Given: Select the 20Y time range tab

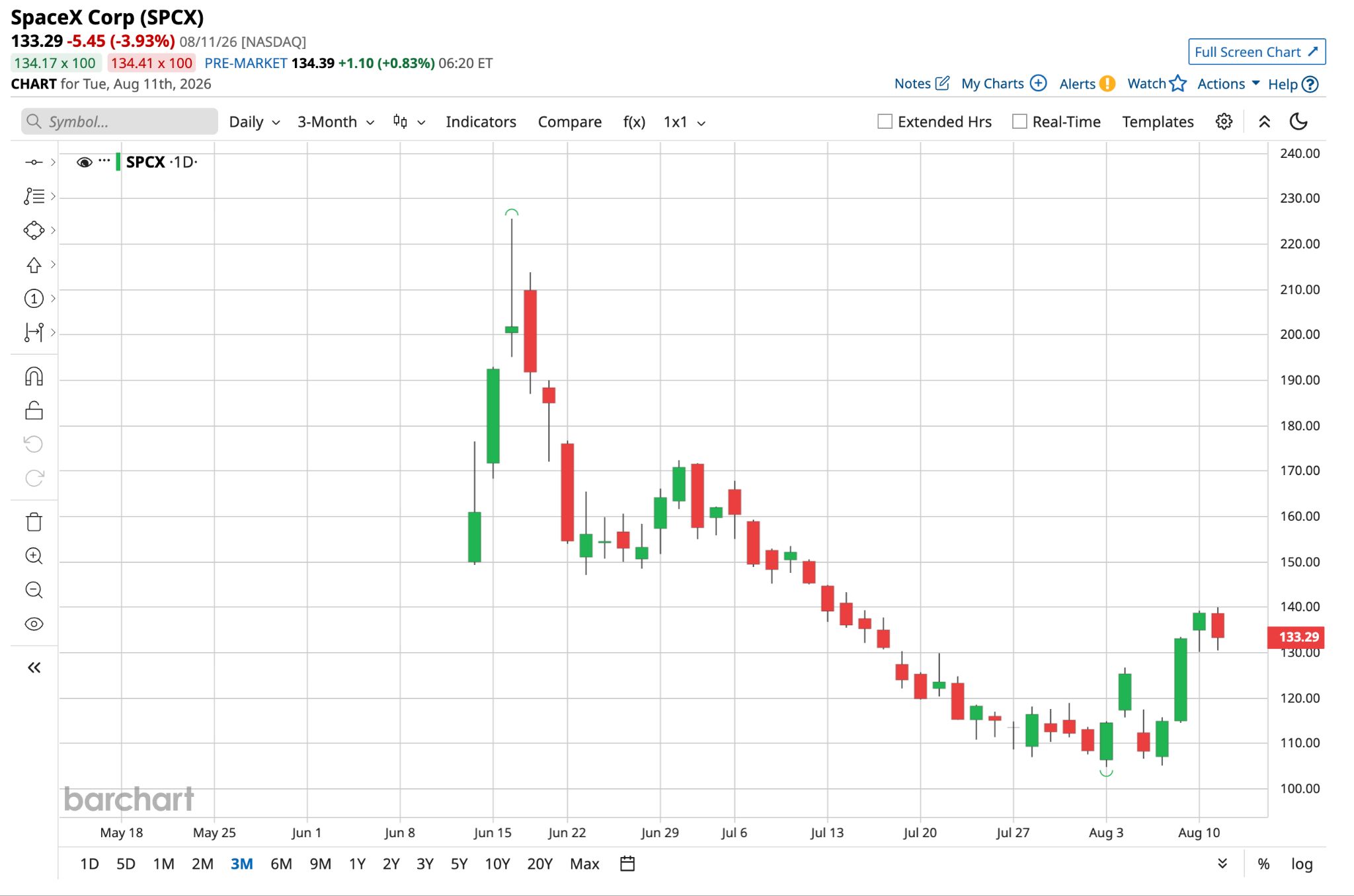Looking at the screenshot, I should pos(539,864).
